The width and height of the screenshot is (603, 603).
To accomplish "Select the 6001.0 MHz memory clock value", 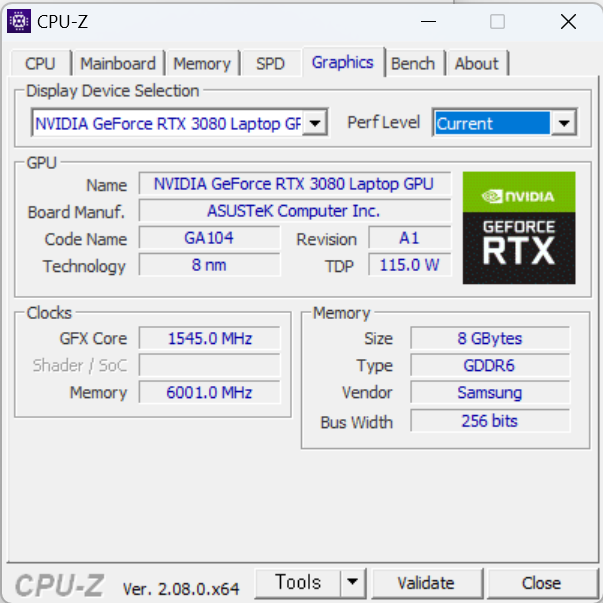I will [x=209, y=393].
